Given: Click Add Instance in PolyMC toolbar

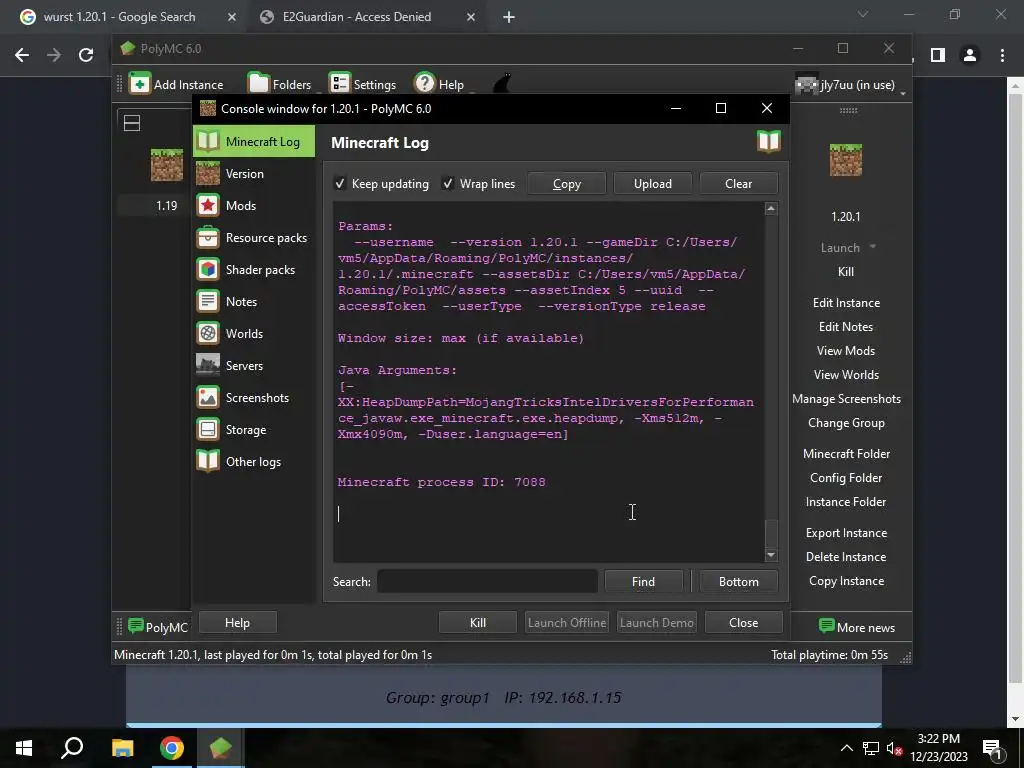Looking at the screenshot, I should 176,84.
